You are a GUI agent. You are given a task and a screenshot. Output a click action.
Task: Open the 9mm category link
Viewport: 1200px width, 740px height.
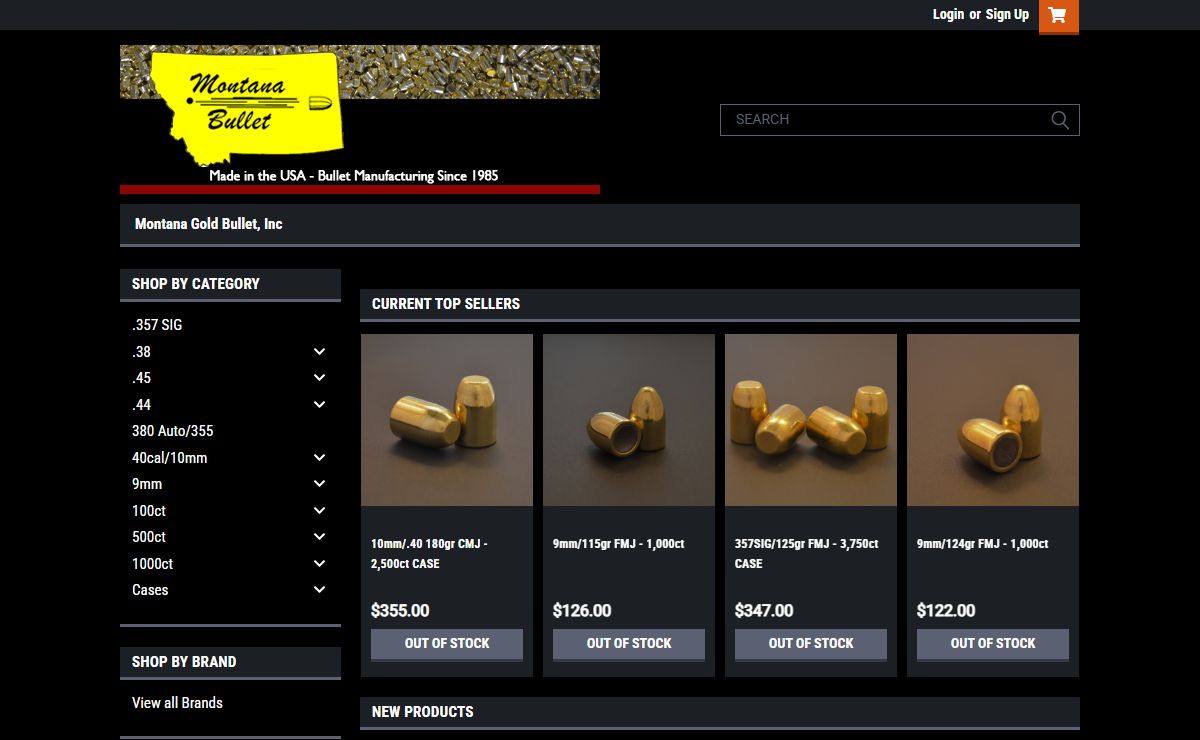click(147, 484)
